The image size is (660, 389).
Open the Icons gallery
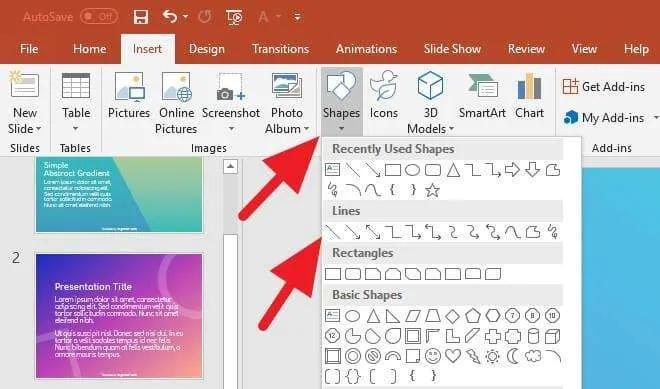[383, 95]
